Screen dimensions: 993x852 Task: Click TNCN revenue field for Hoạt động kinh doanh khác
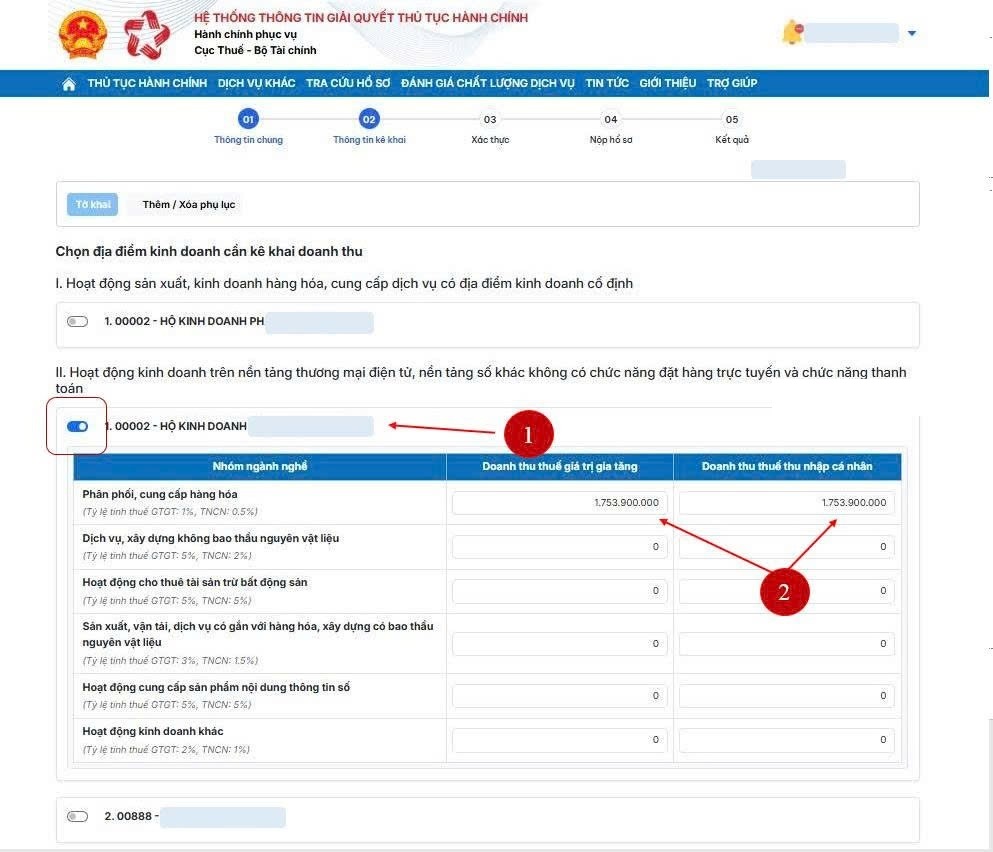pos(786,740)
